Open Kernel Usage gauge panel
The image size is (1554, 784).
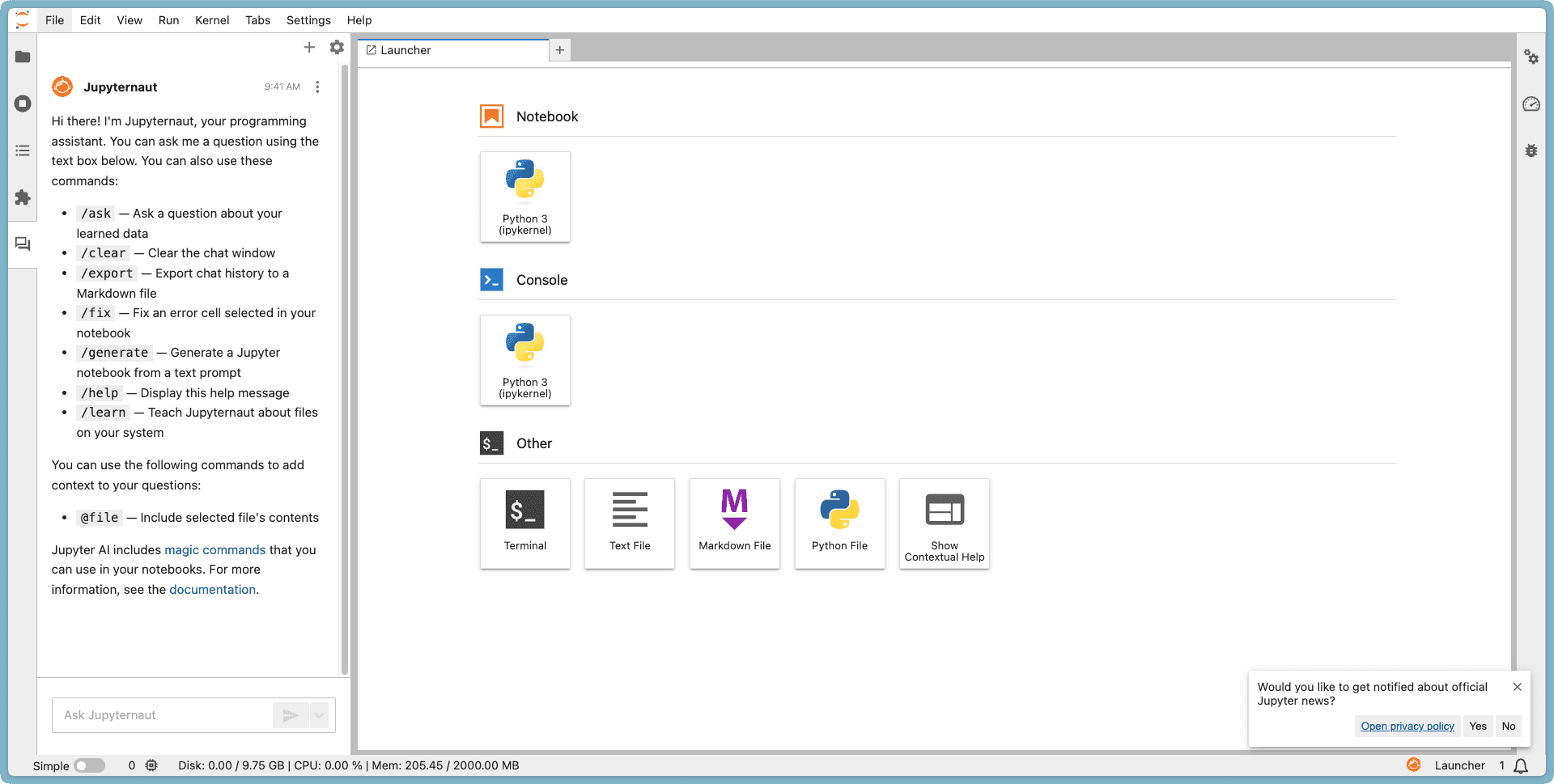(1531, 104)
